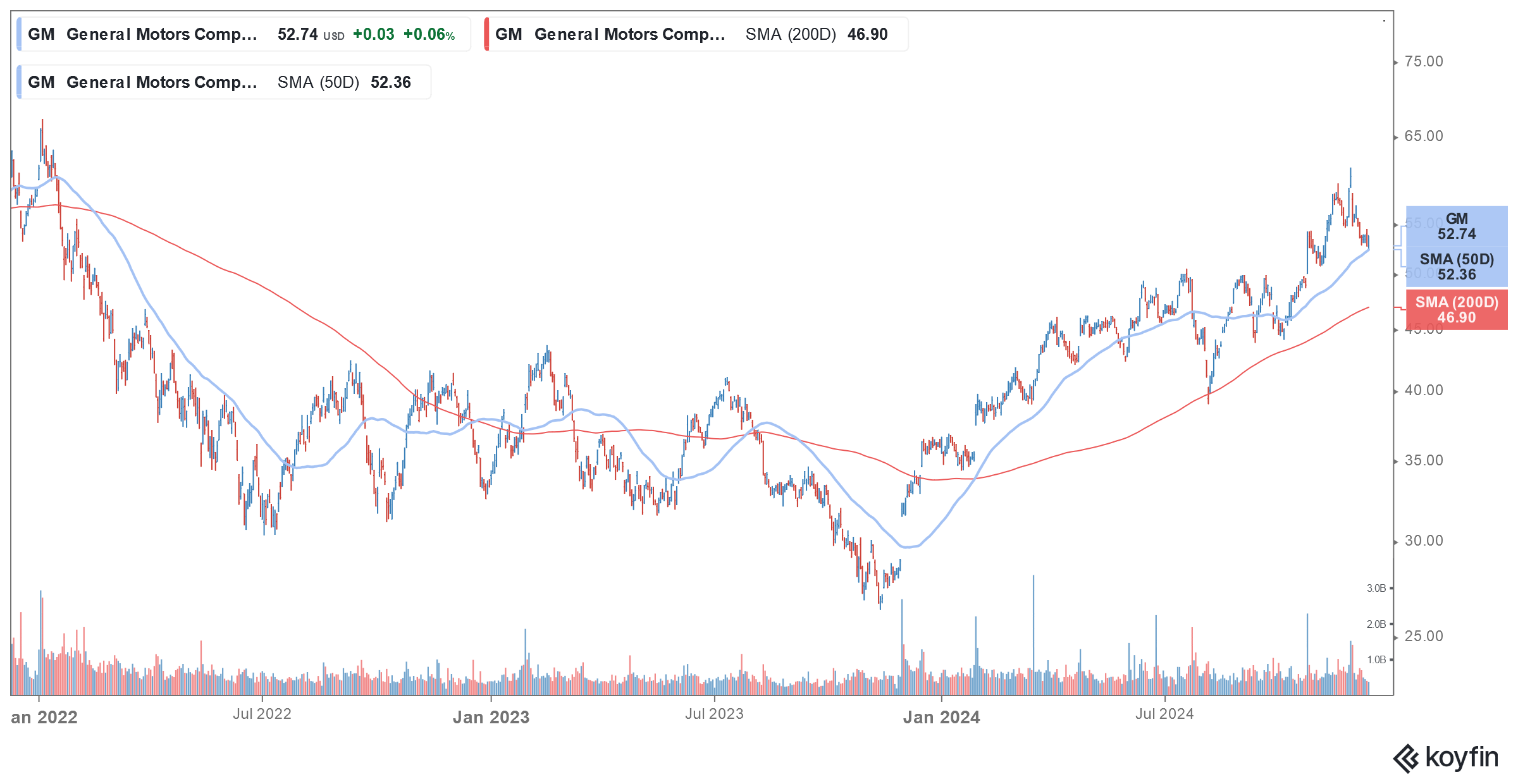Click the Jul 2022 axis label

pyautogui.click(x=262, y=714)
